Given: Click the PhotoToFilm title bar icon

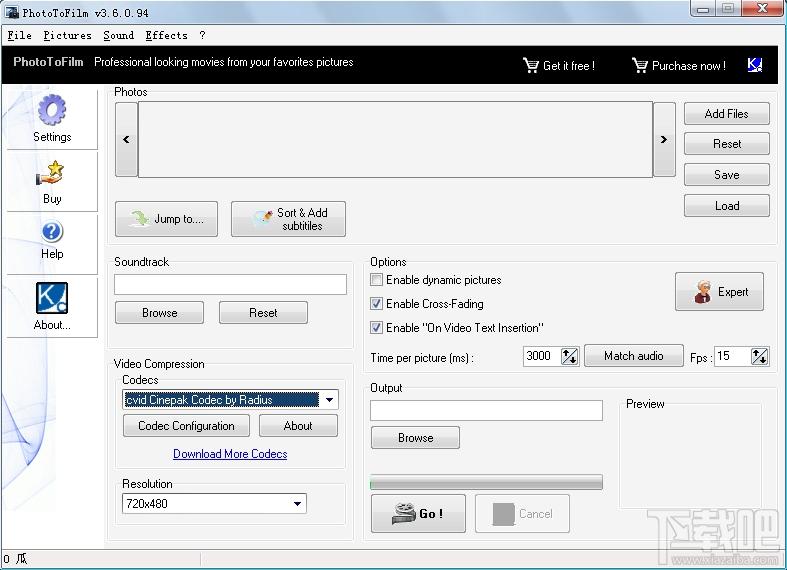Looking at the screenshot, I should (12, 12).
